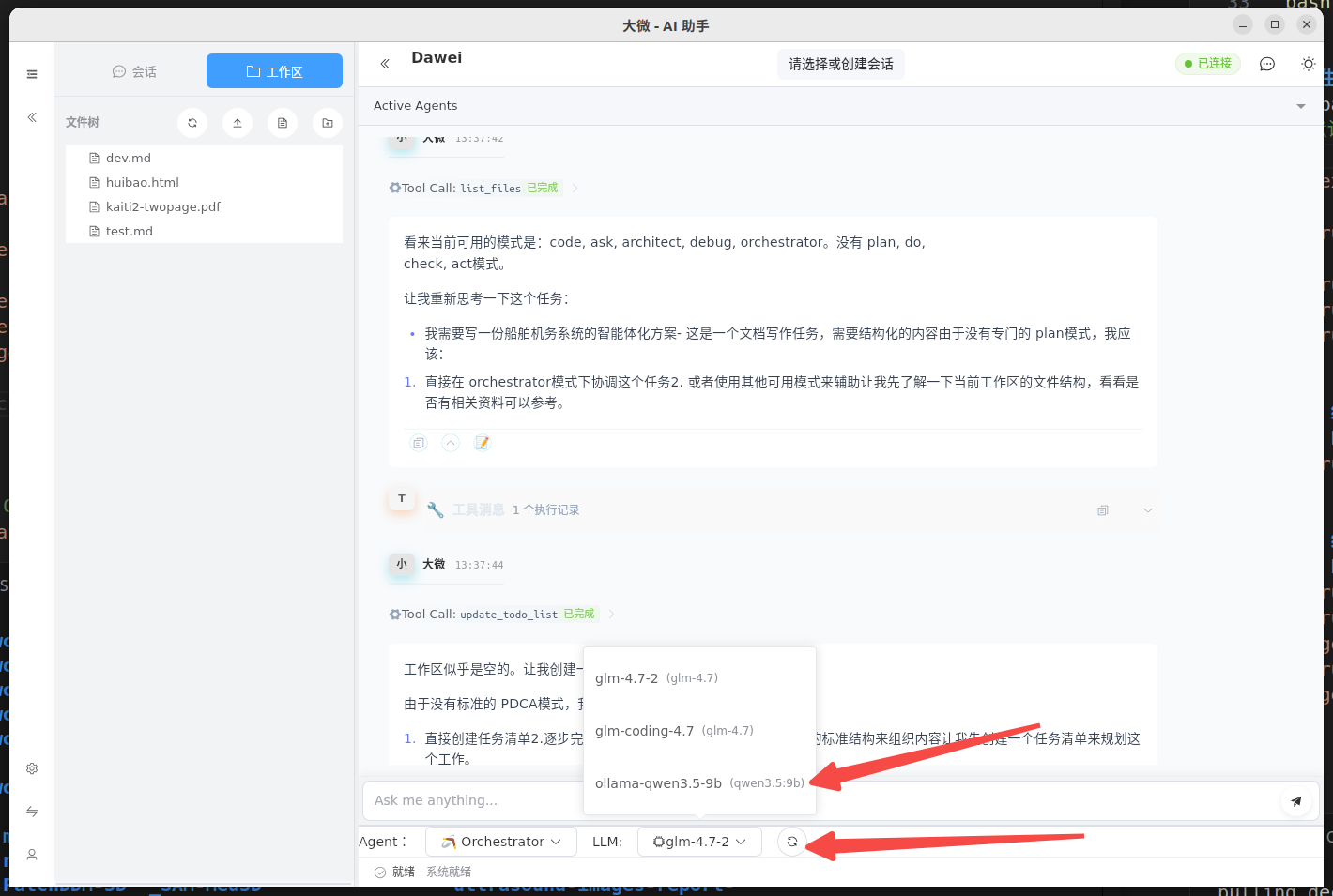The height and width of the screenshot is (896, 1333).
Task: Refresh the LLM model list
Action: tap(791, 841)
